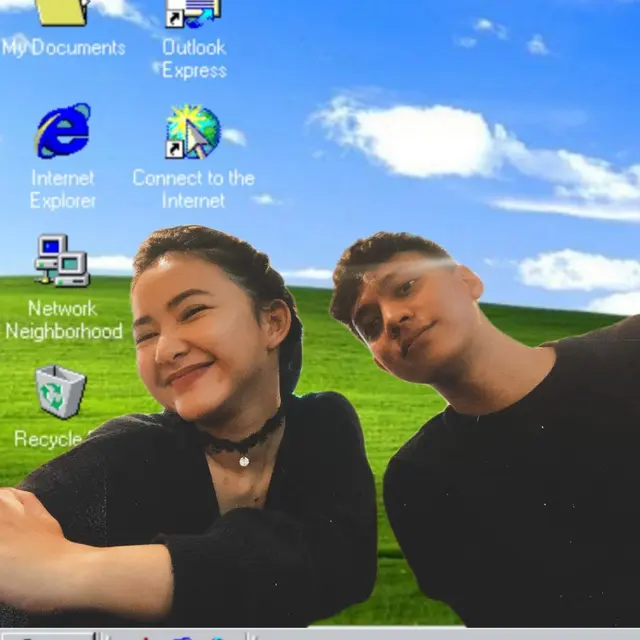
Task: Select the Recycle Bin icon
Action: pyautogui.click(x=61, y=392)
